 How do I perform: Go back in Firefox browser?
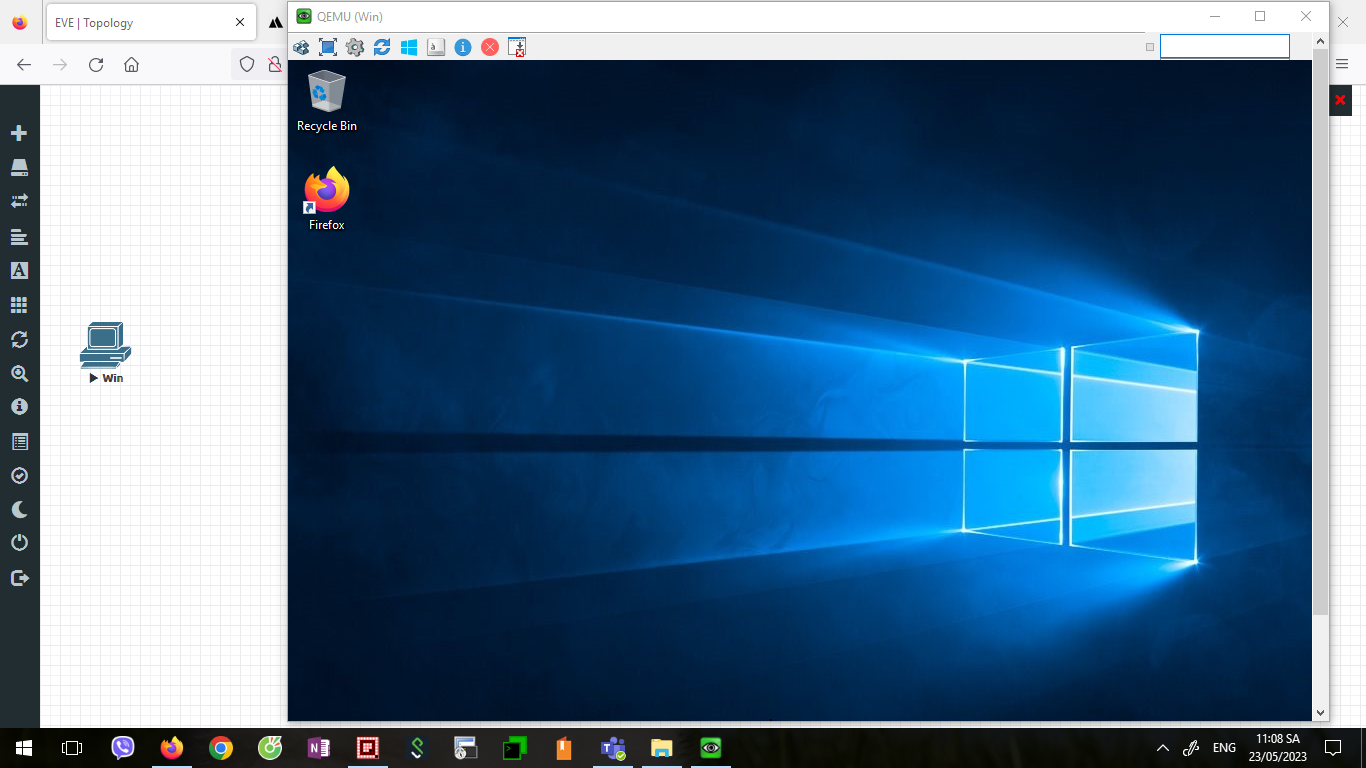pyautogui.click(x=24, y=64)
